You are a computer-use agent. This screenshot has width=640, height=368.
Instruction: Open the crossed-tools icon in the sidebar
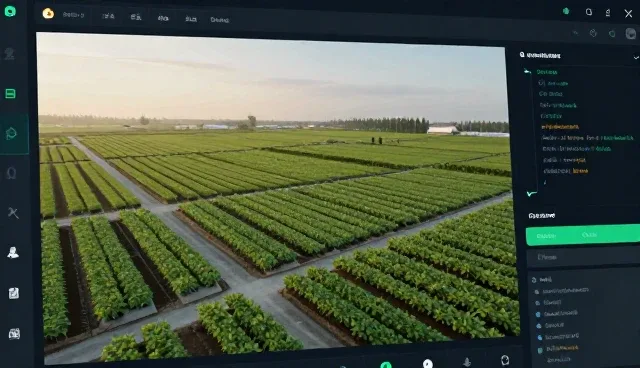pyautogui.click(x=13, y=213)
